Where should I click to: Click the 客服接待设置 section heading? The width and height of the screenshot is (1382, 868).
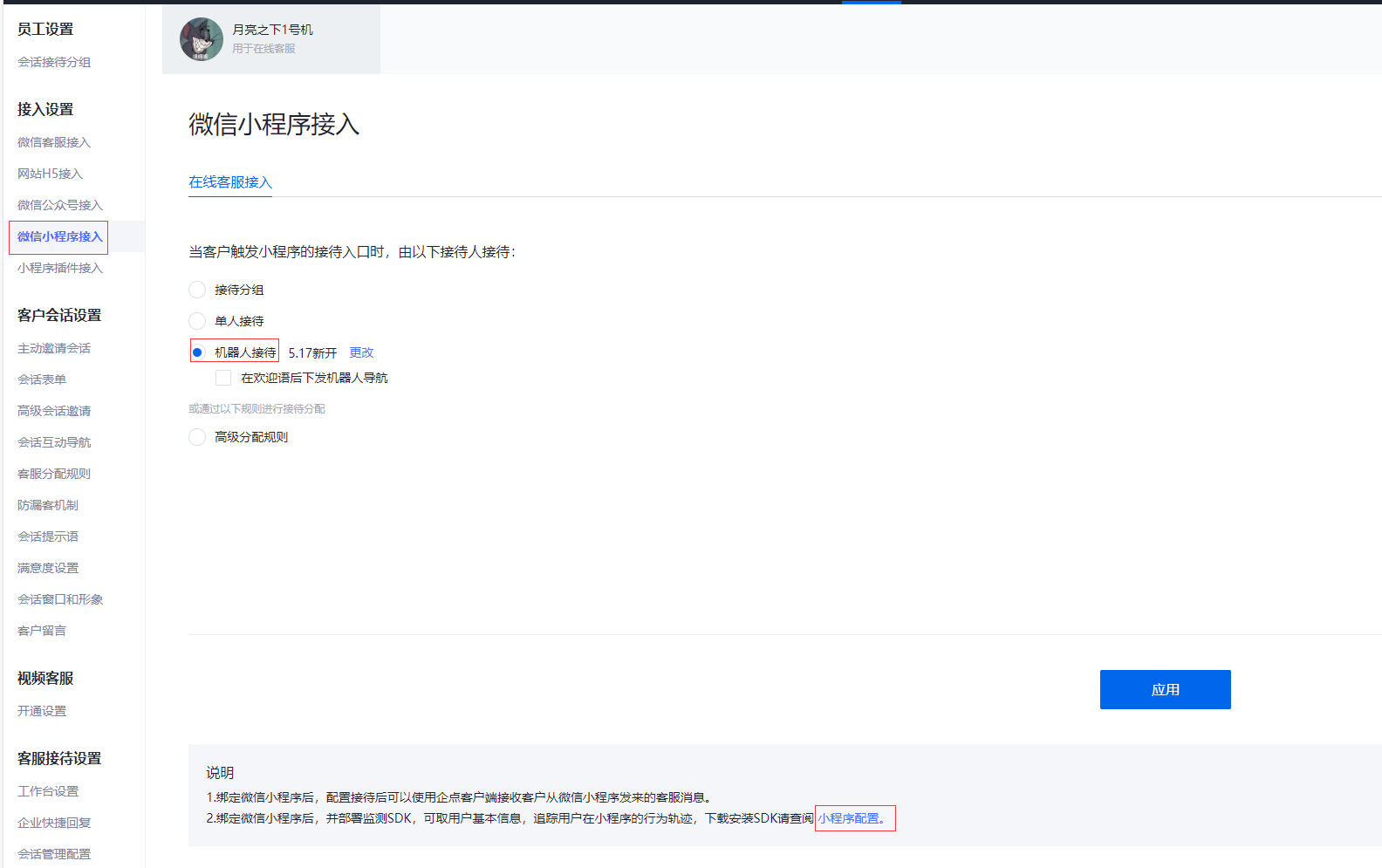click(x=59, y=758)
